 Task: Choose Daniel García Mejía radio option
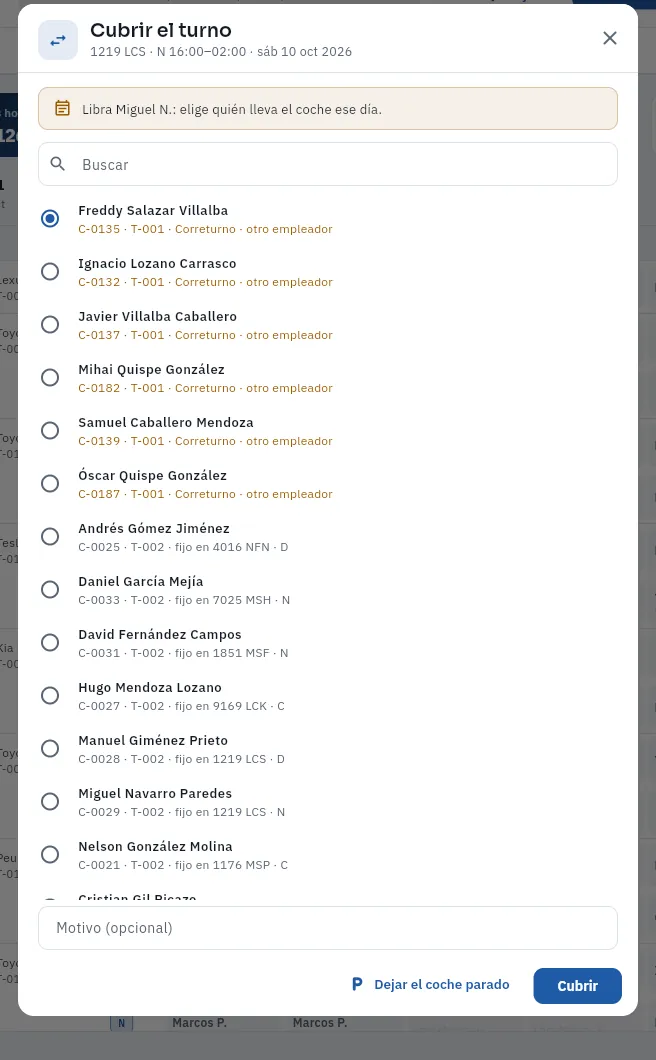50,589
